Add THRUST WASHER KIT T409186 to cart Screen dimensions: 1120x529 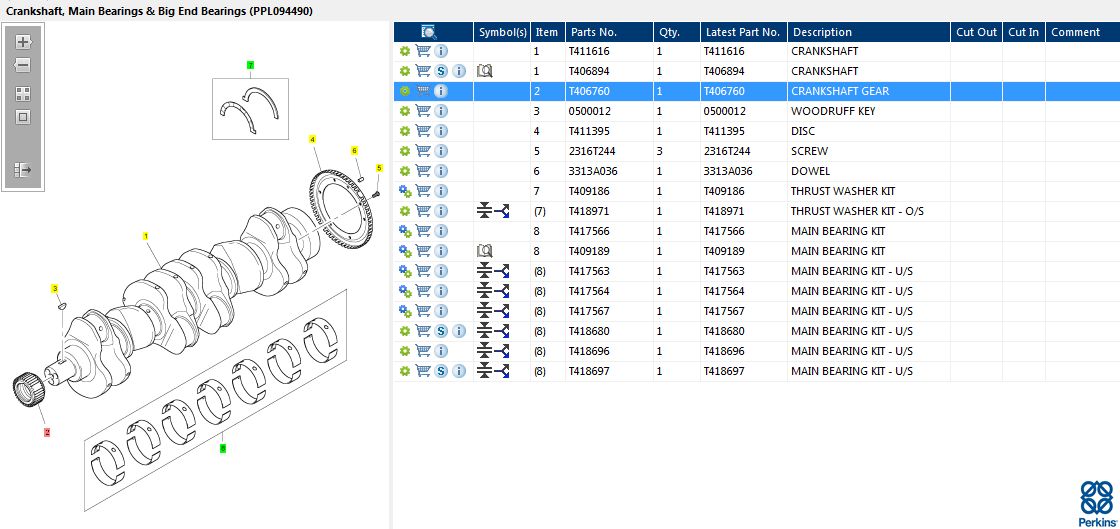[423, 191]
